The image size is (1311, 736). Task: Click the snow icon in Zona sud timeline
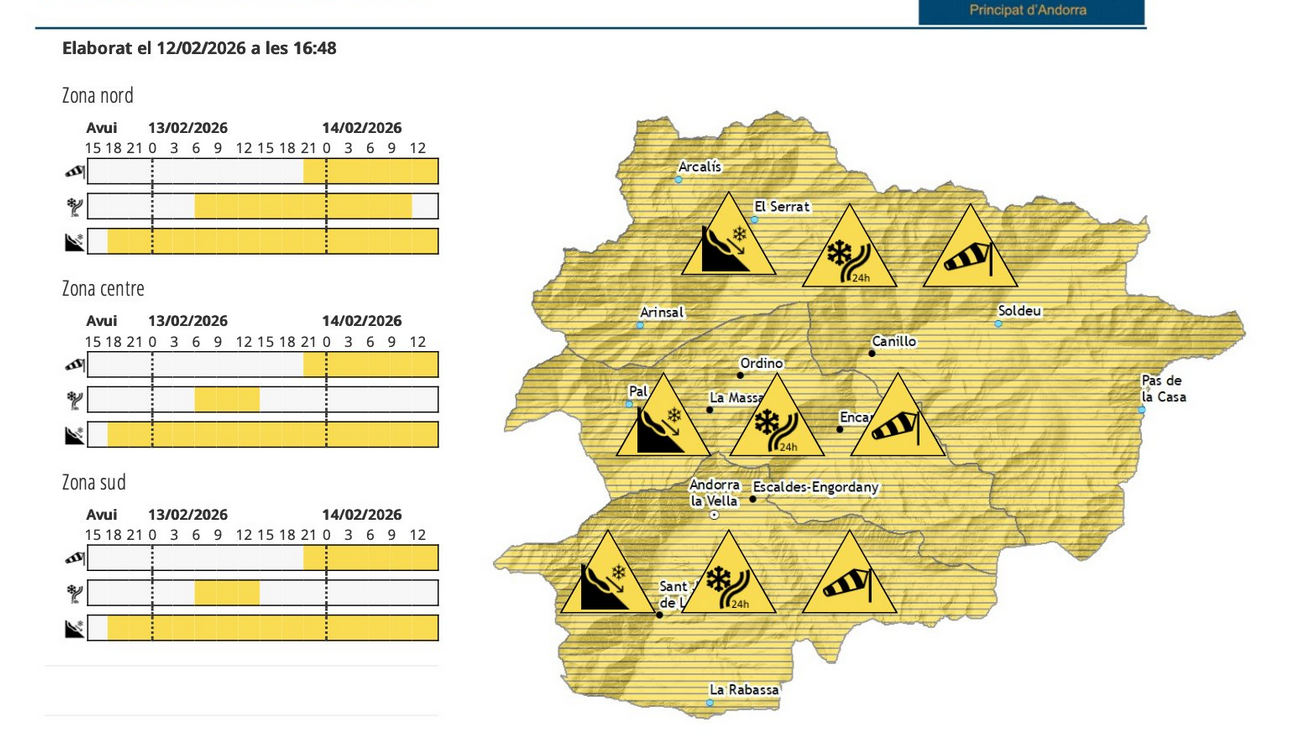(x=74, y=593)
